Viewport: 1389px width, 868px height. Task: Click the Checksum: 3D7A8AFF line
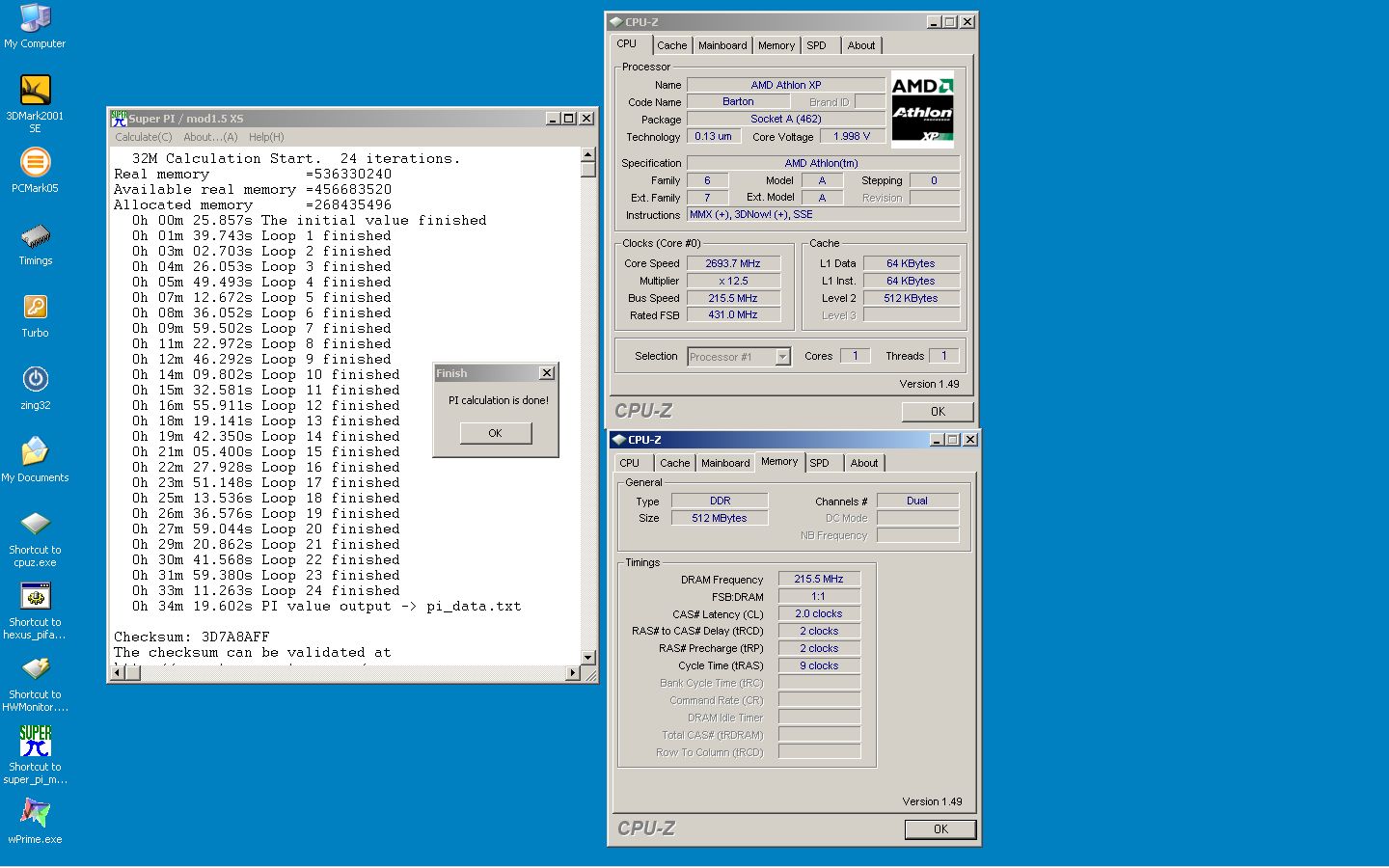click(192, 637)
